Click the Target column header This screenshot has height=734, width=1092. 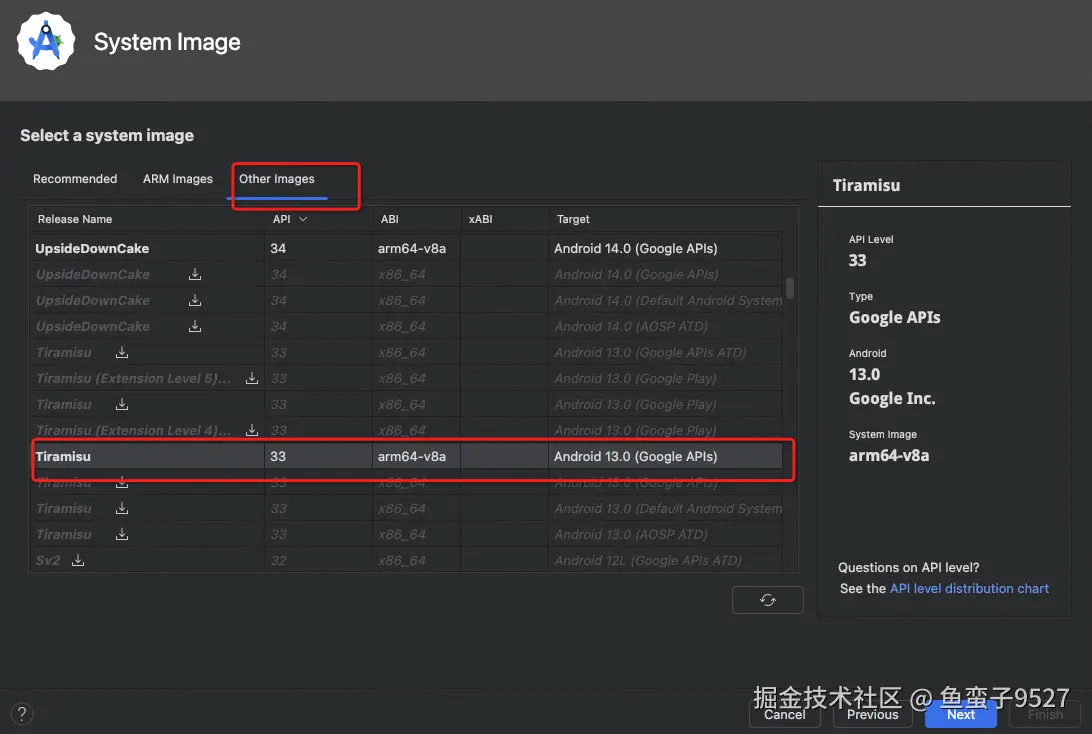(x=574, y=219)
